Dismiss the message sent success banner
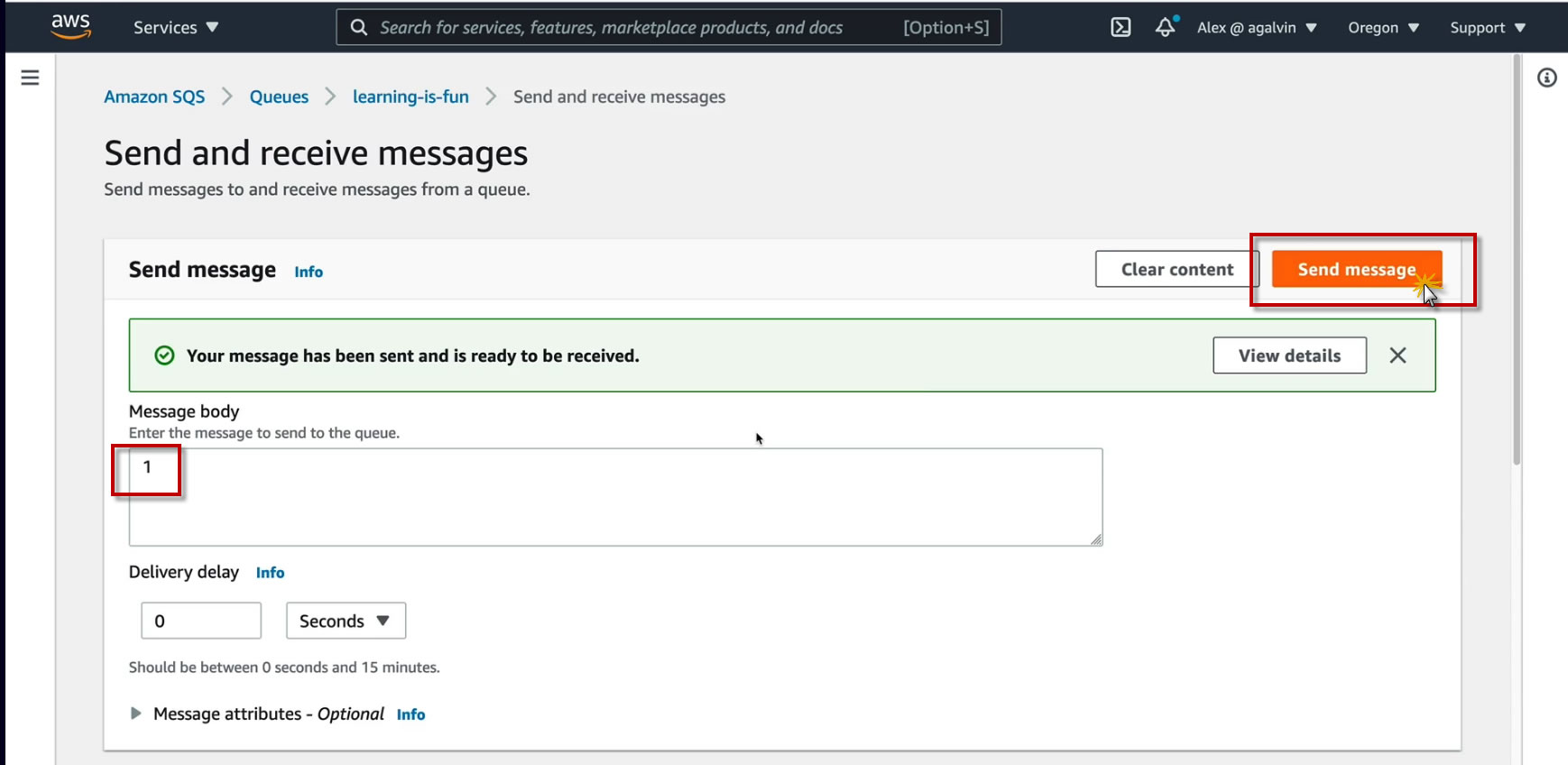1568x765 pixels. [x=1397, y=355]
